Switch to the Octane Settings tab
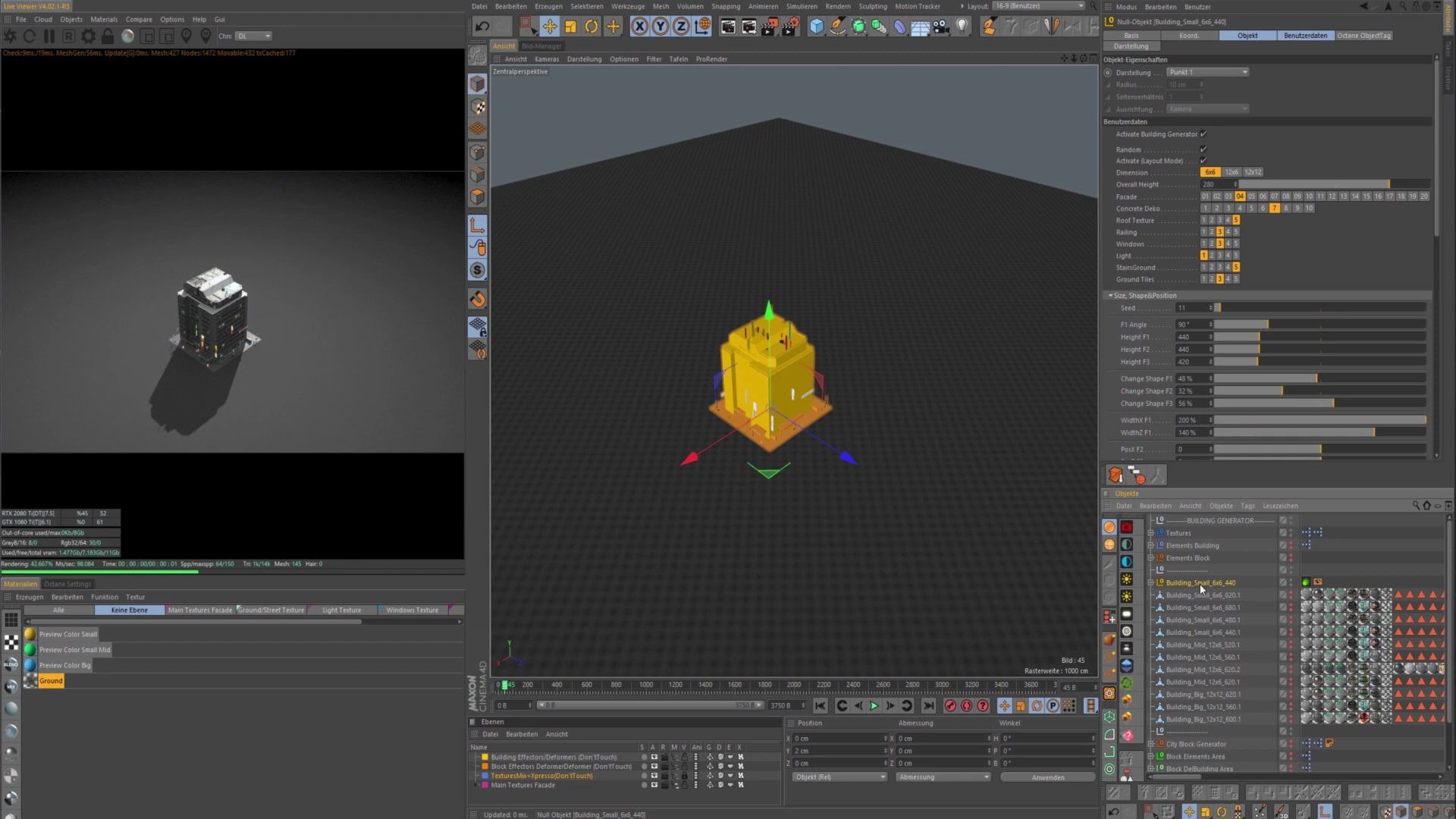This screenshot has height=819, width=1456. click(67, 584)
